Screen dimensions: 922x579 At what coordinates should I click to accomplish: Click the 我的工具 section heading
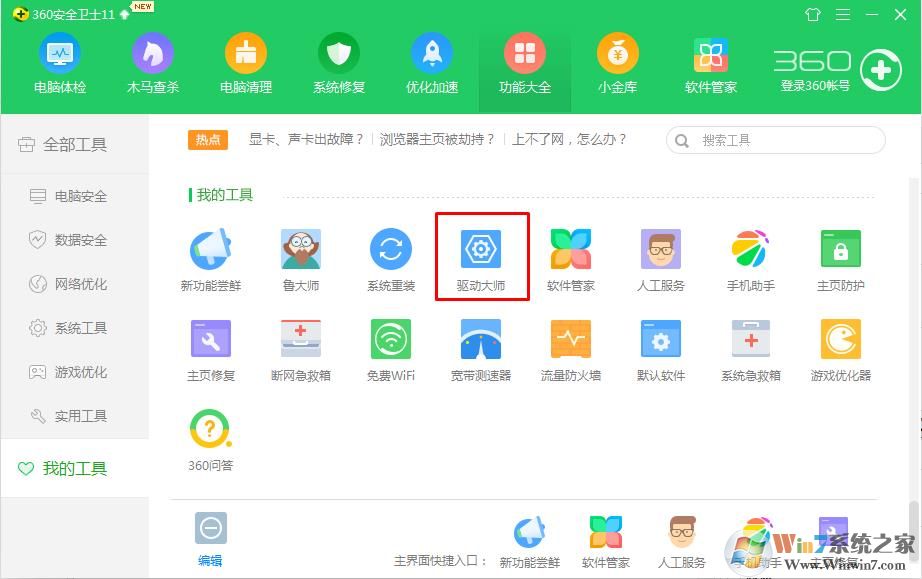pyautogui.click(x=224, y=195)
